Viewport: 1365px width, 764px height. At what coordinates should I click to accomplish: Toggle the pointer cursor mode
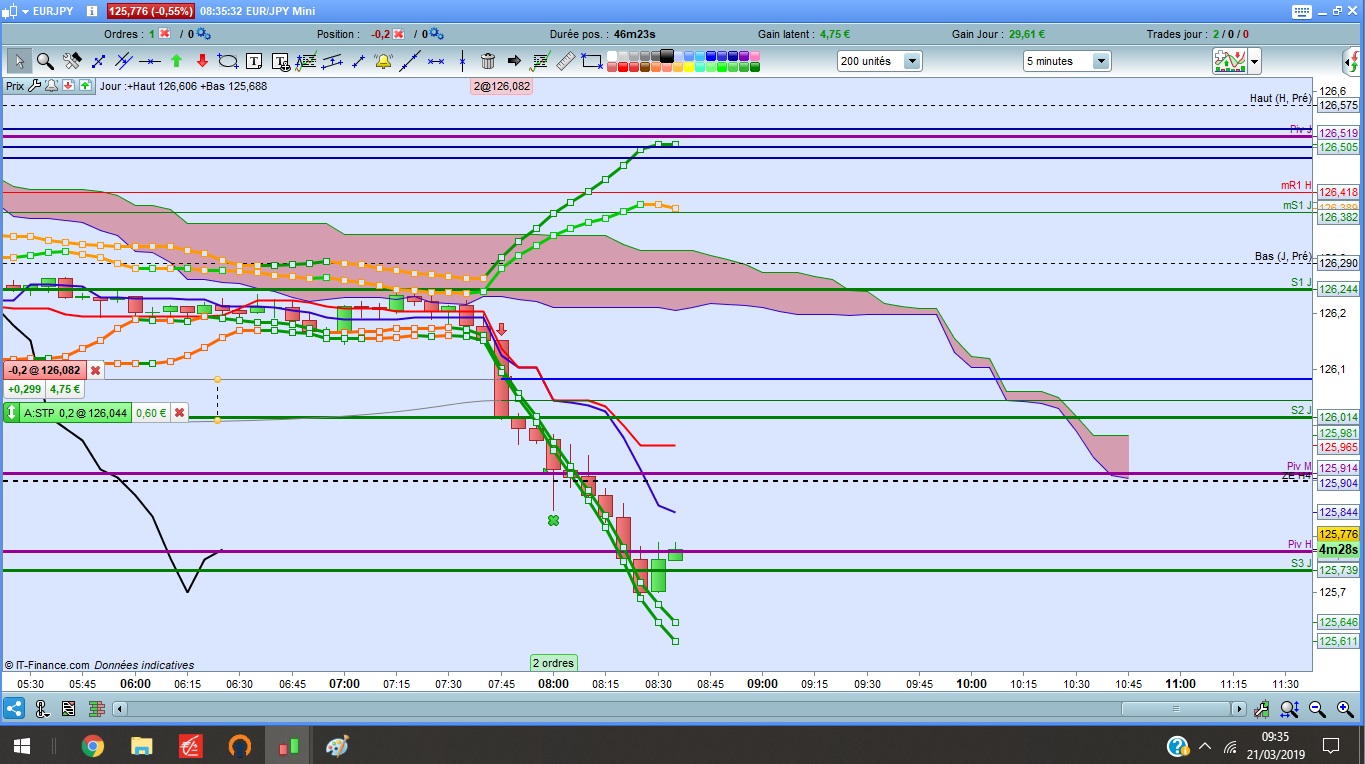click(19, 61)
